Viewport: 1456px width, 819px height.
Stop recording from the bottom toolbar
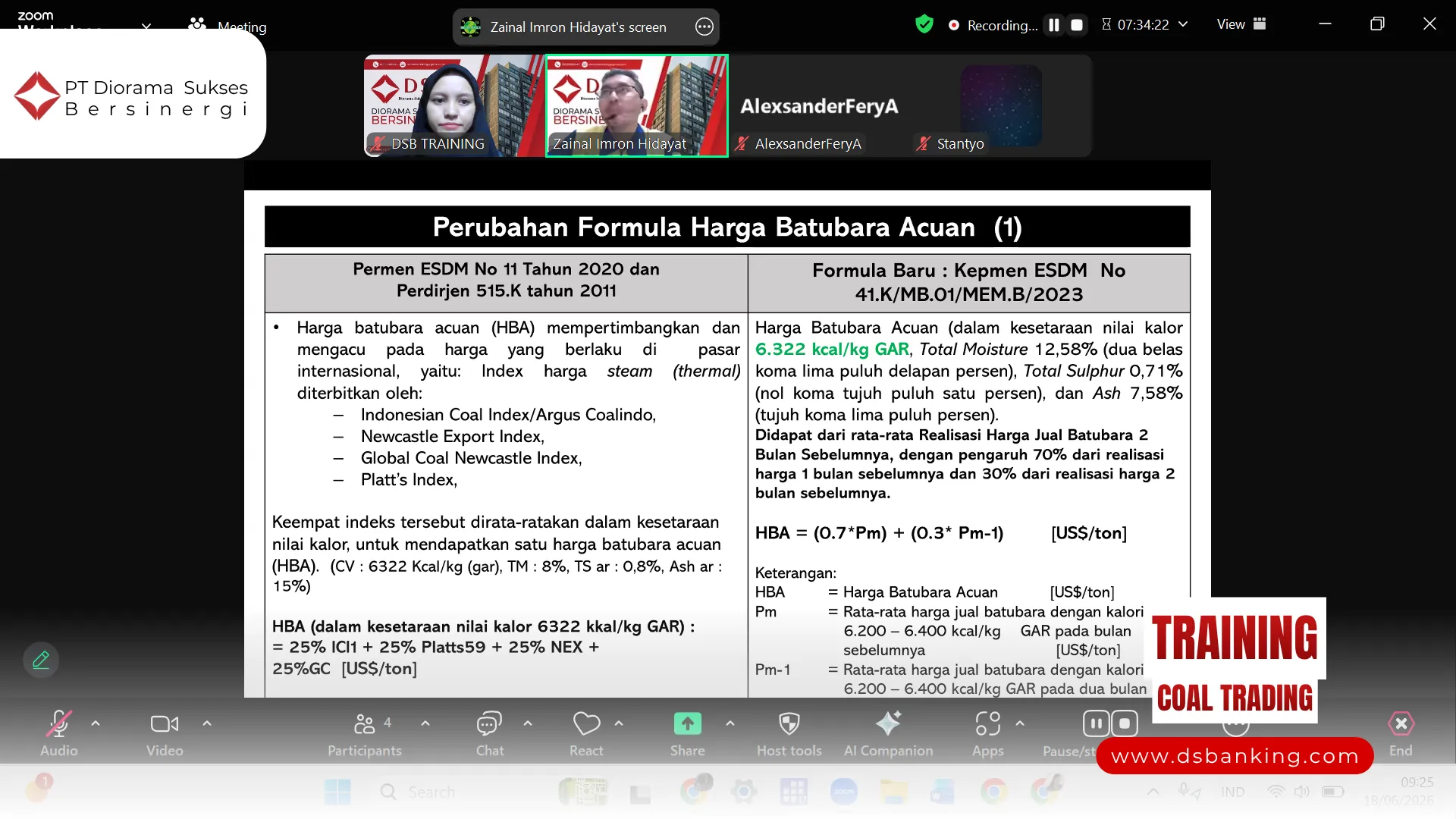[1125, 723]
